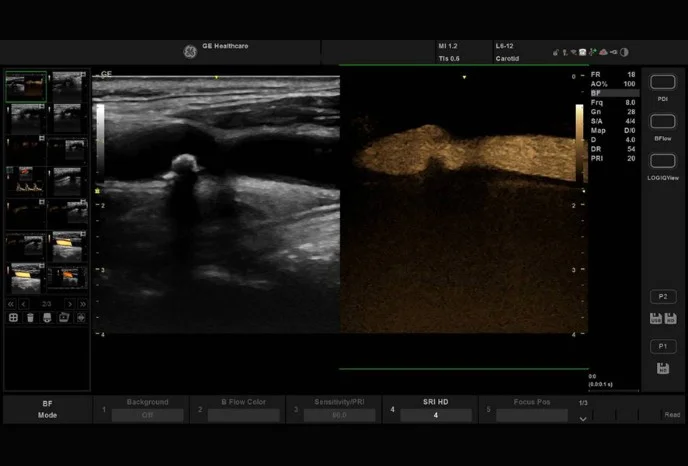
Task: Select the first highlighted clipboard thumbnail
Action: pos(26,86)
